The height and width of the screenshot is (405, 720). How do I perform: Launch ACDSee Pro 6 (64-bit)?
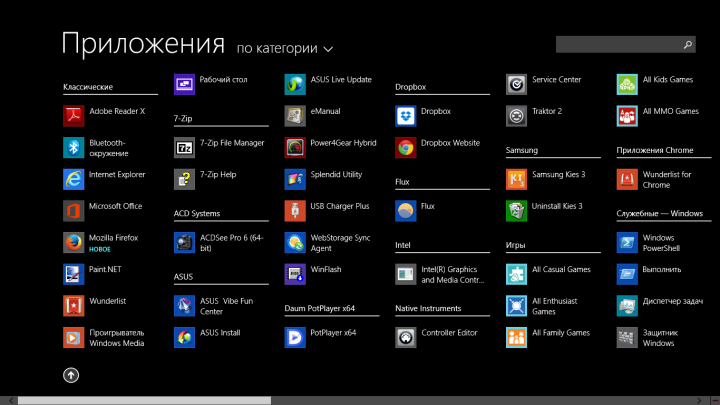tap(185, 242)
